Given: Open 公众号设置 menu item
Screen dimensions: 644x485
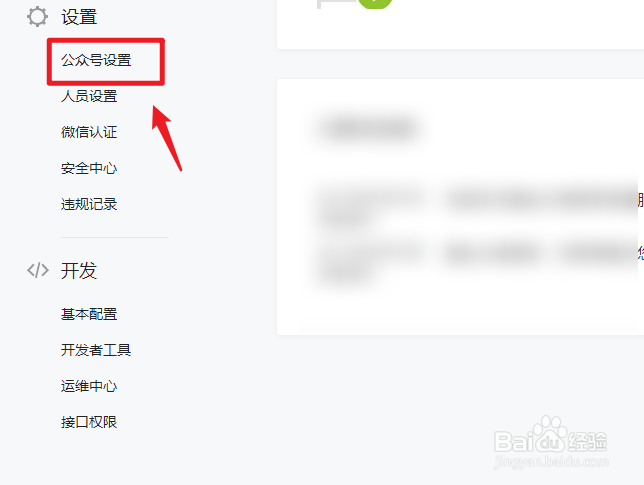Looking at the screenshot, I should [x=96, y=60].
